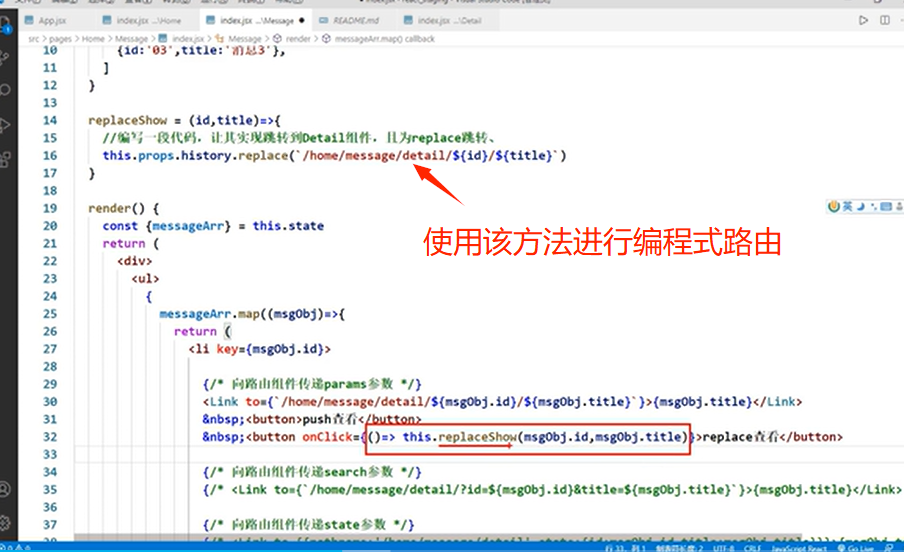Screen dimensions: 904x552
Task: Click 'pages' in the breadcrumb
Action: (x=60, y=39)
